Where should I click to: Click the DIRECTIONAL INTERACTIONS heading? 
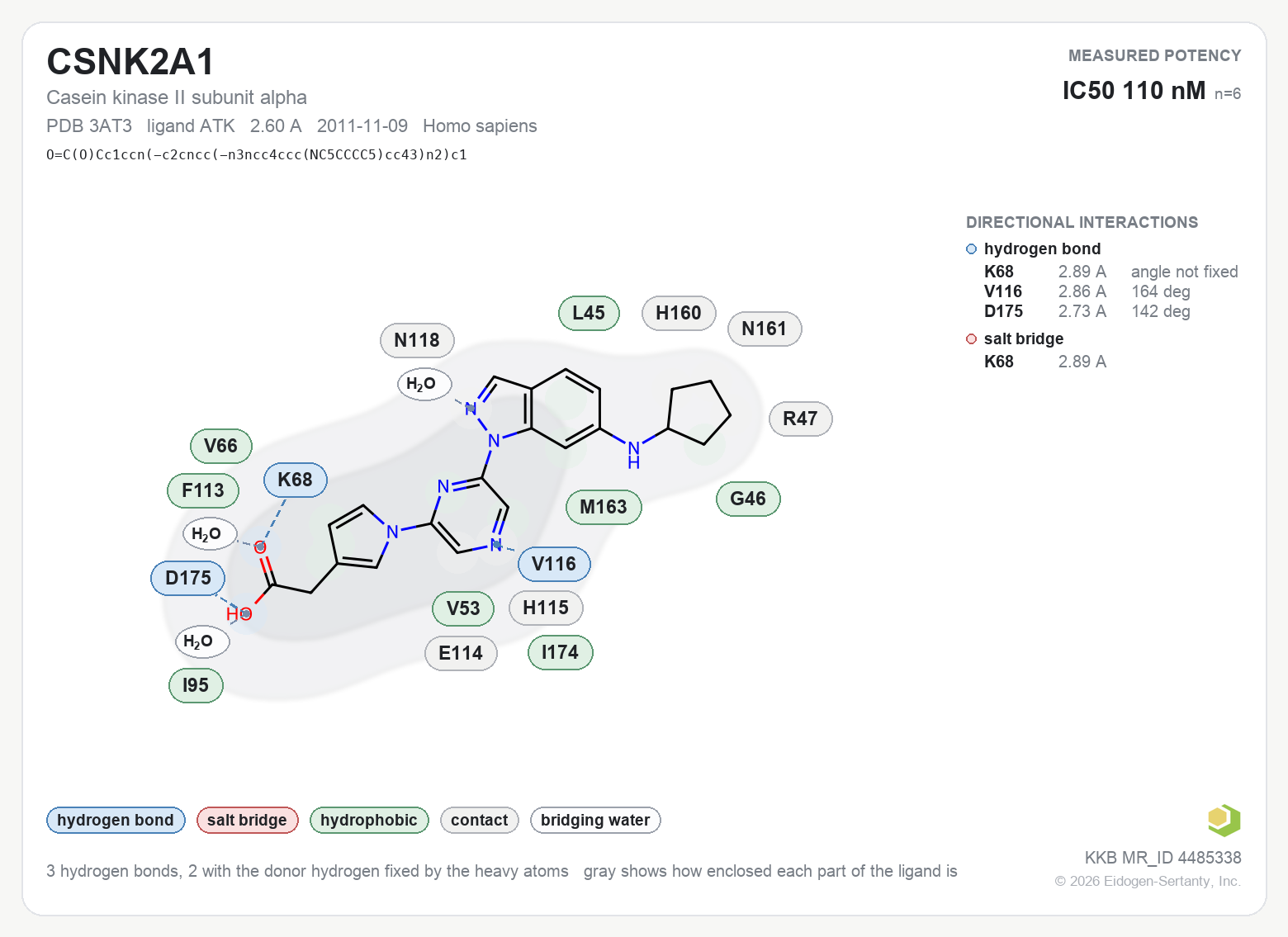click(1082, 222)
